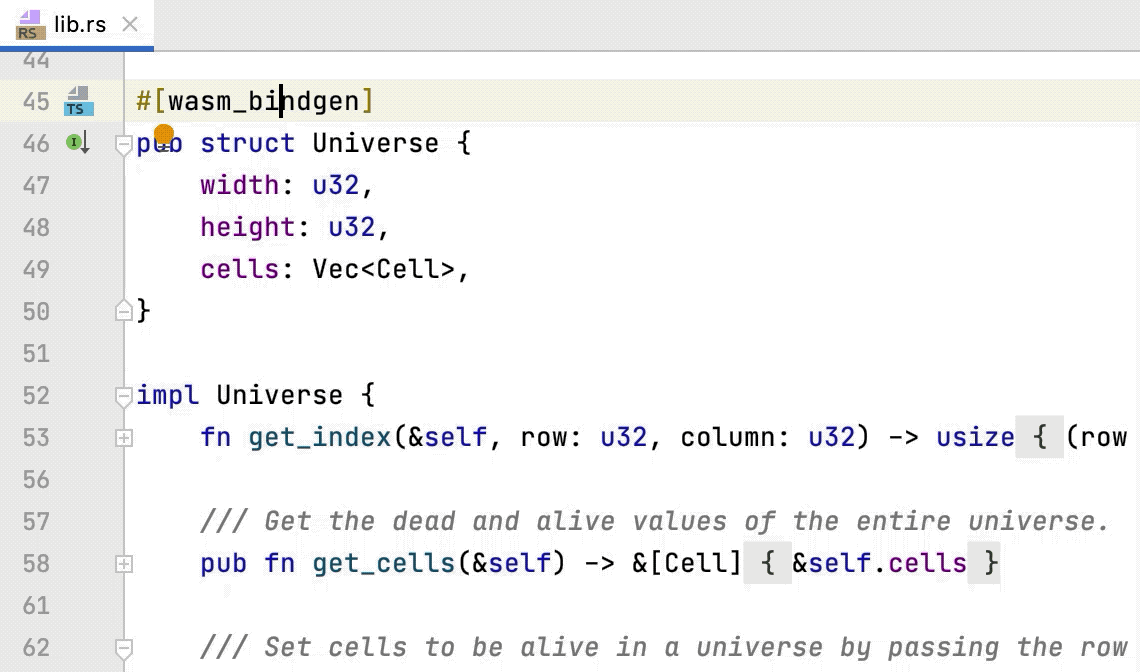Click the implementations gutter icon on line 46
Screen dimensions: 1140x672
point(78,143)
